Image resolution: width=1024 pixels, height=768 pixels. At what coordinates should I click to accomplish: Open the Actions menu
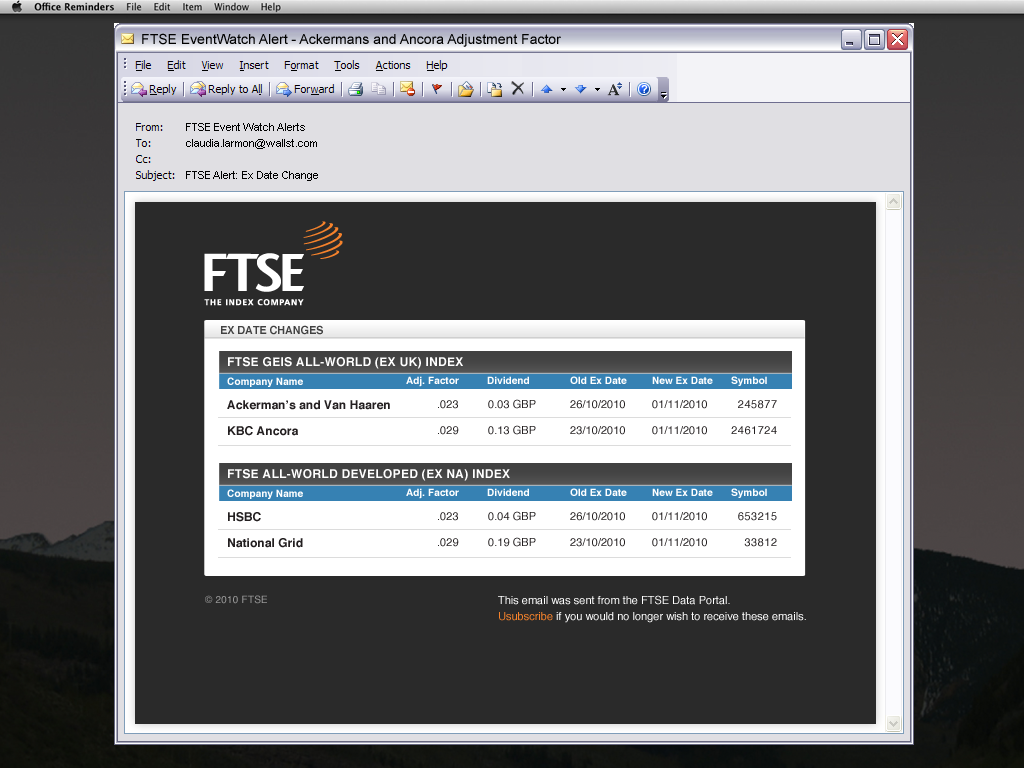coord(392,65)
